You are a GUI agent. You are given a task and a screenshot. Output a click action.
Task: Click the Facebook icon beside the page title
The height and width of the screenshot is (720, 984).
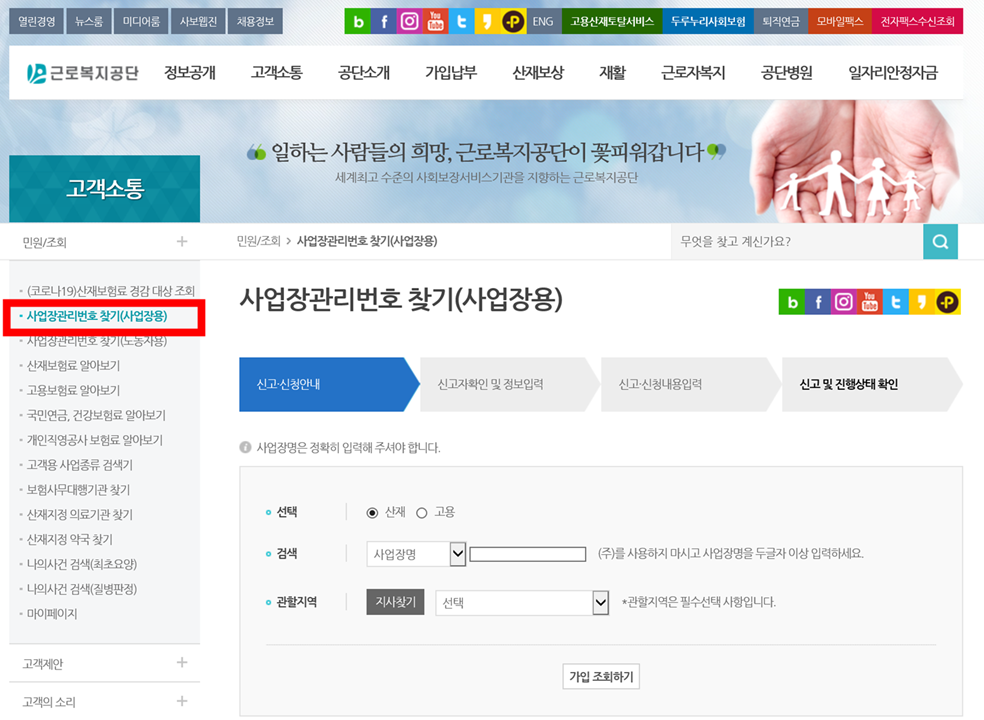click(818, 302)
